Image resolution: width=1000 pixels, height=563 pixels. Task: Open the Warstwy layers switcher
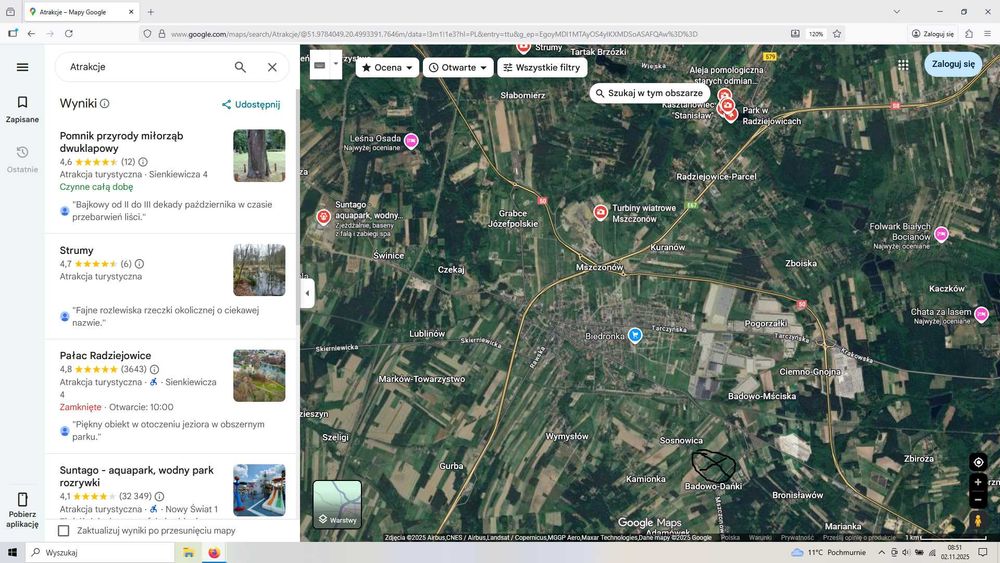click(337, 504)
